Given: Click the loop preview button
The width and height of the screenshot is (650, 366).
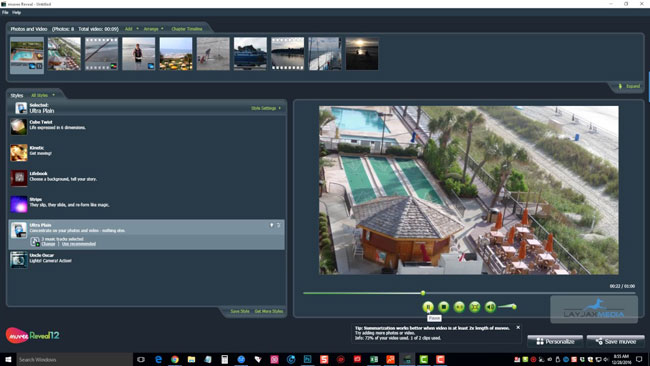Looking at the screenshot, I should (459, 307).
